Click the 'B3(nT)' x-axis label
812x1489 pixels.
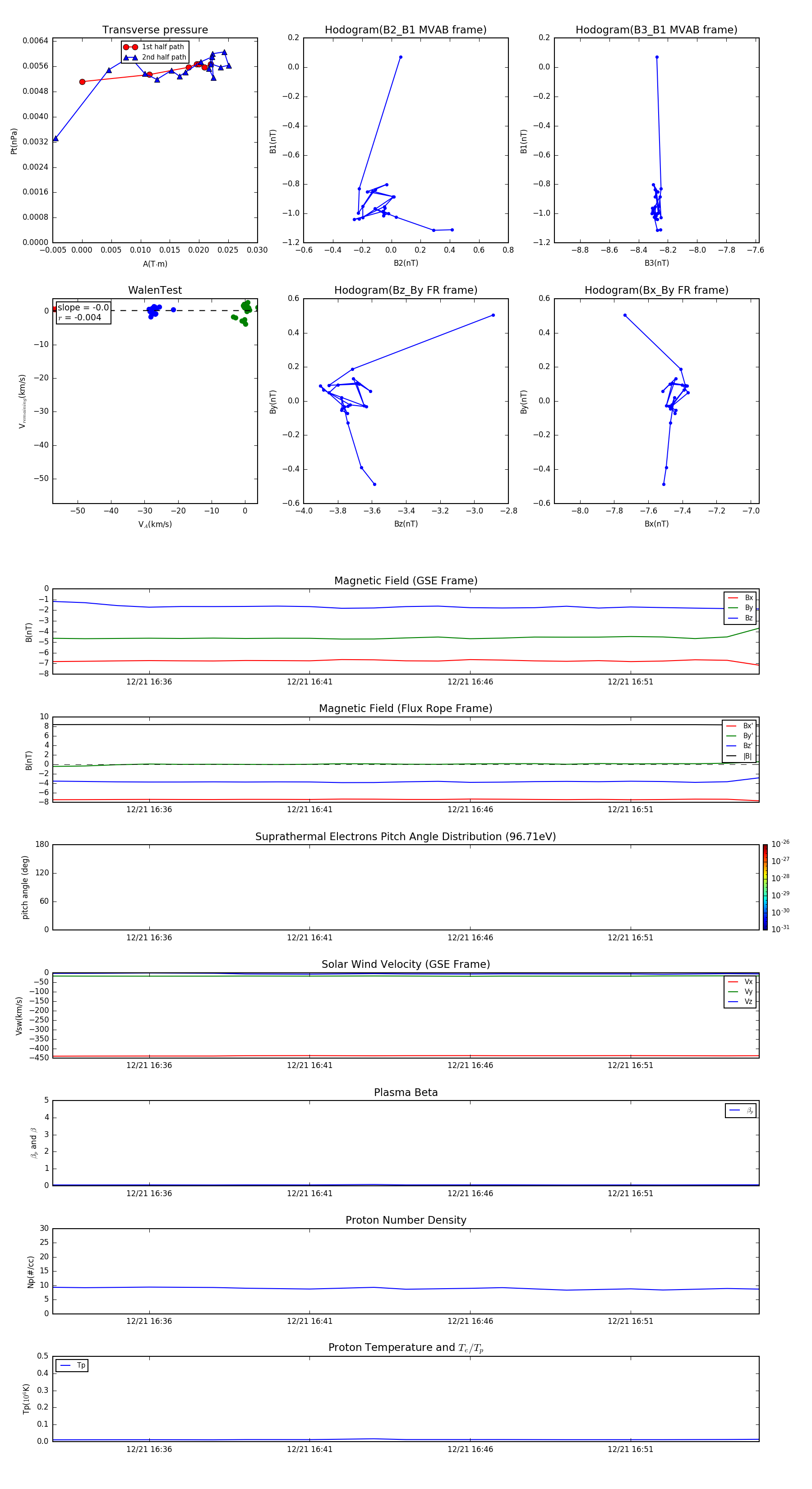(x=656, y=264)
